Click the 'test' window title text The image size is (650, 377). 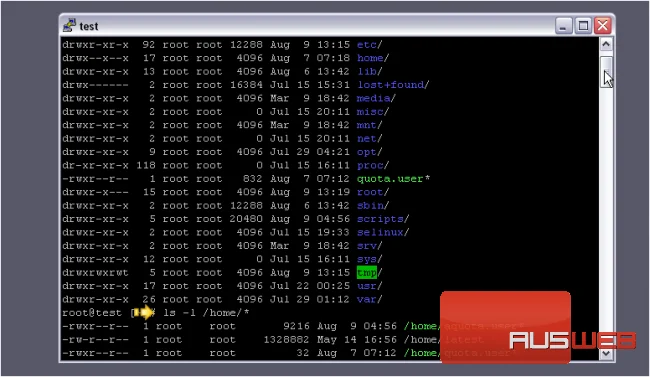click(x=89, y=26)
